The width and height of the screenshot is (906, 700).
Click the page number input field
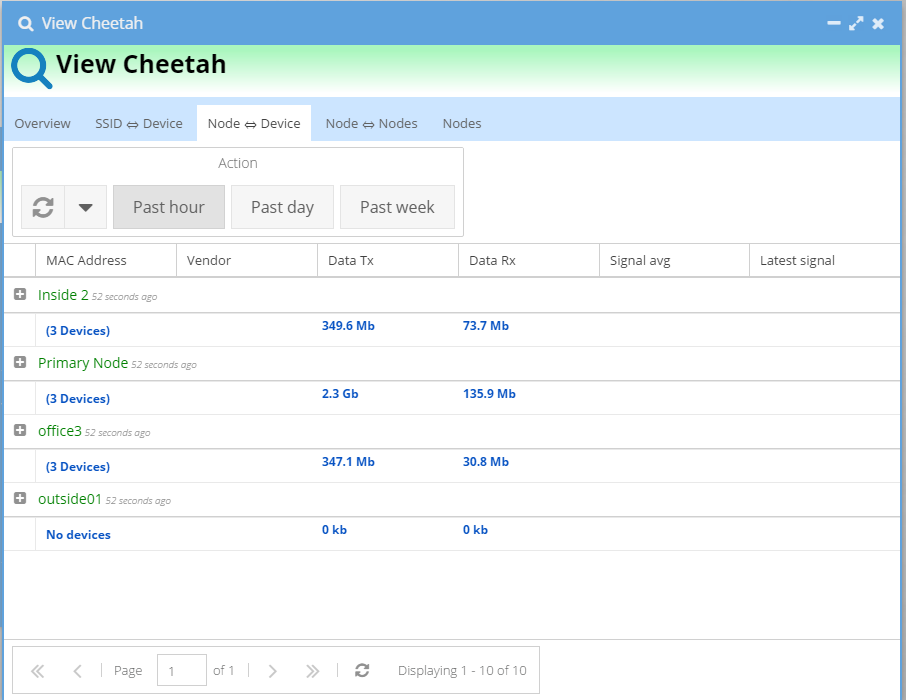181,671
